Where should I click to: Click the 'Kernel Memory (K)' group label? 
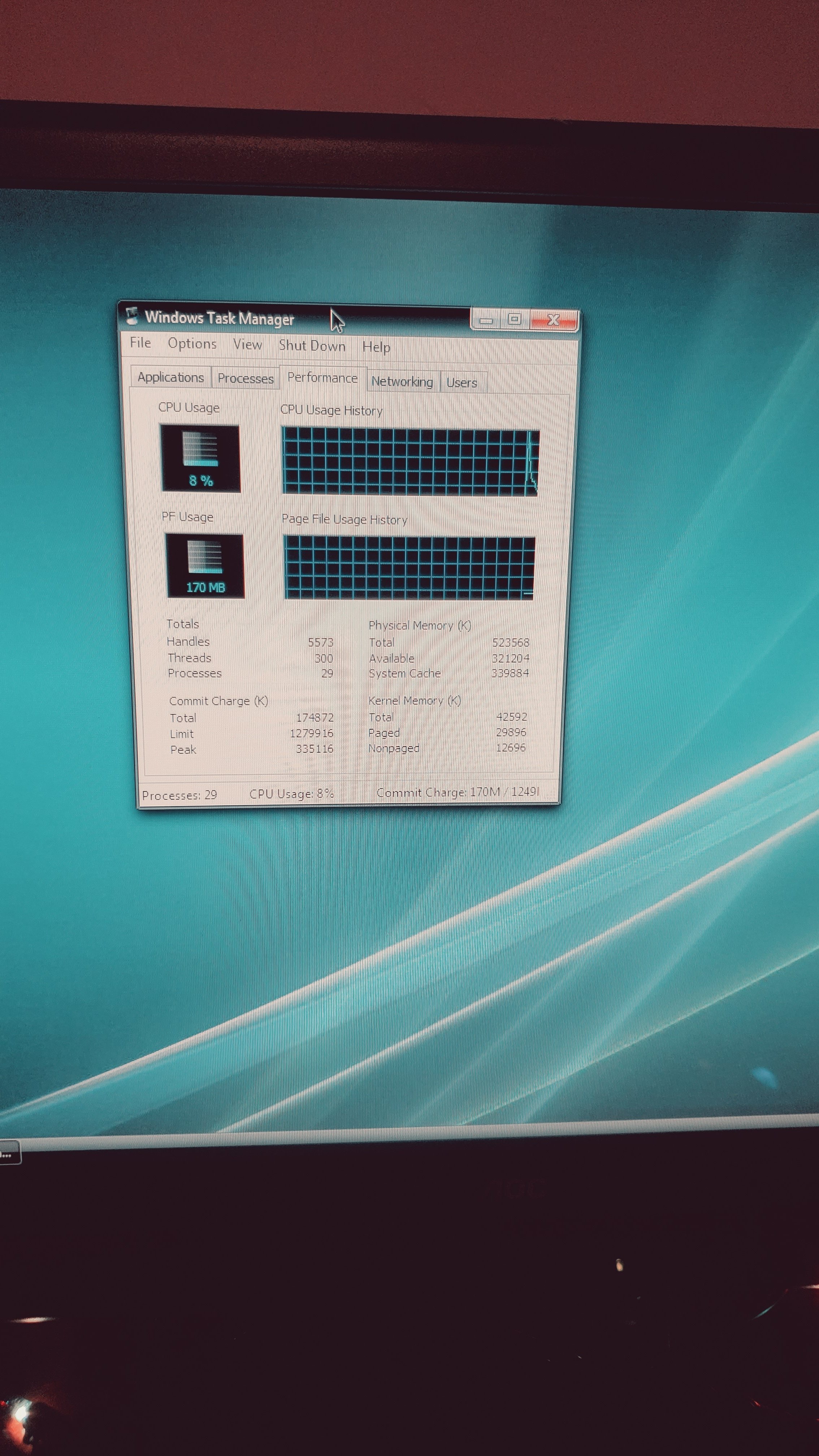pos(415,701)
